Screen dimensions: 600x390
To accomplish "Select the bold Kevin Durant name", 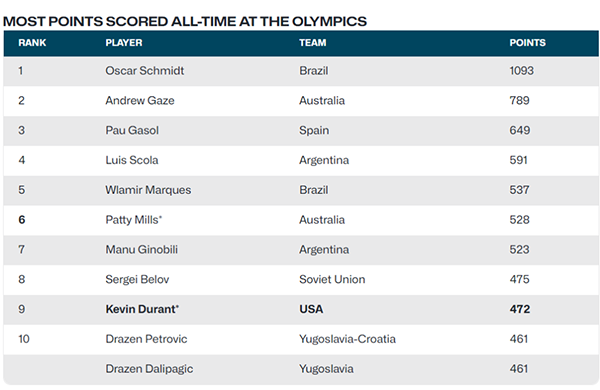I will [x=142, y=309].
